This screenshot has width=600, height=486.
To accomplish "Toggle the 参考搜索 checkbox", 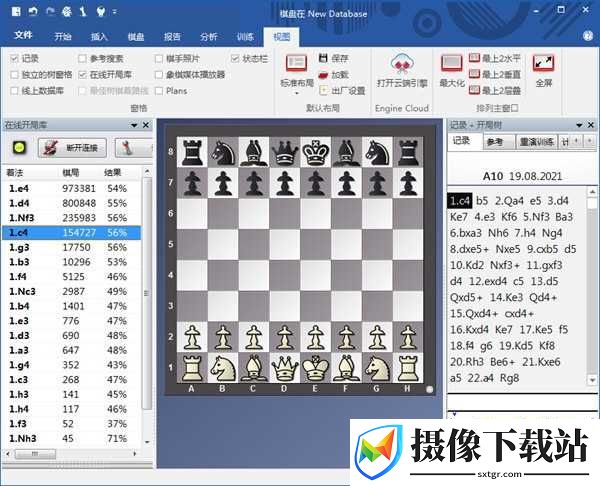I will click(82, 59).
